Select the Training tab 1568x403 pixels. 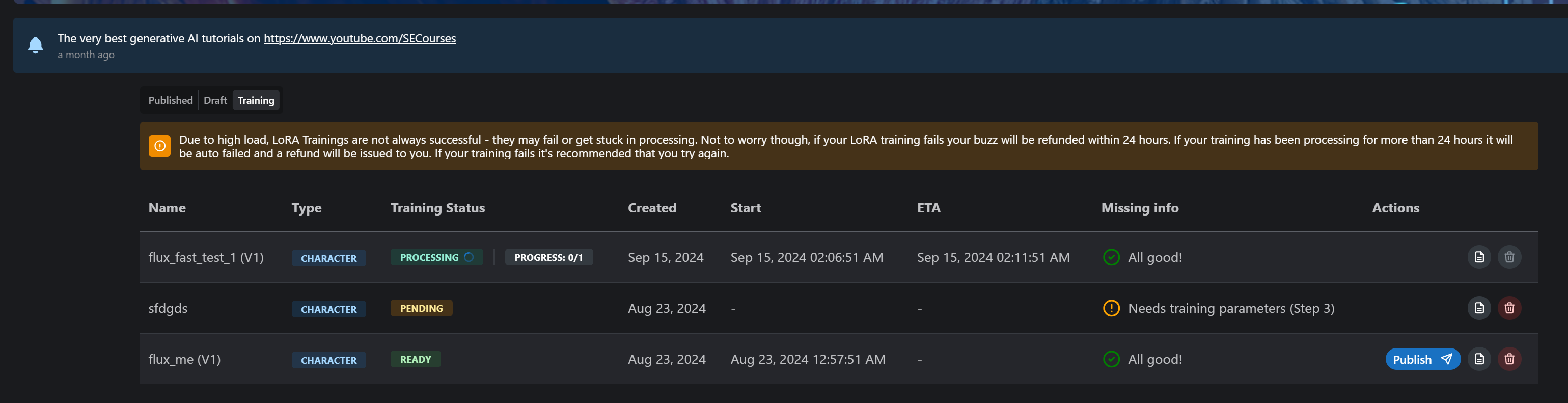point(256,100)
